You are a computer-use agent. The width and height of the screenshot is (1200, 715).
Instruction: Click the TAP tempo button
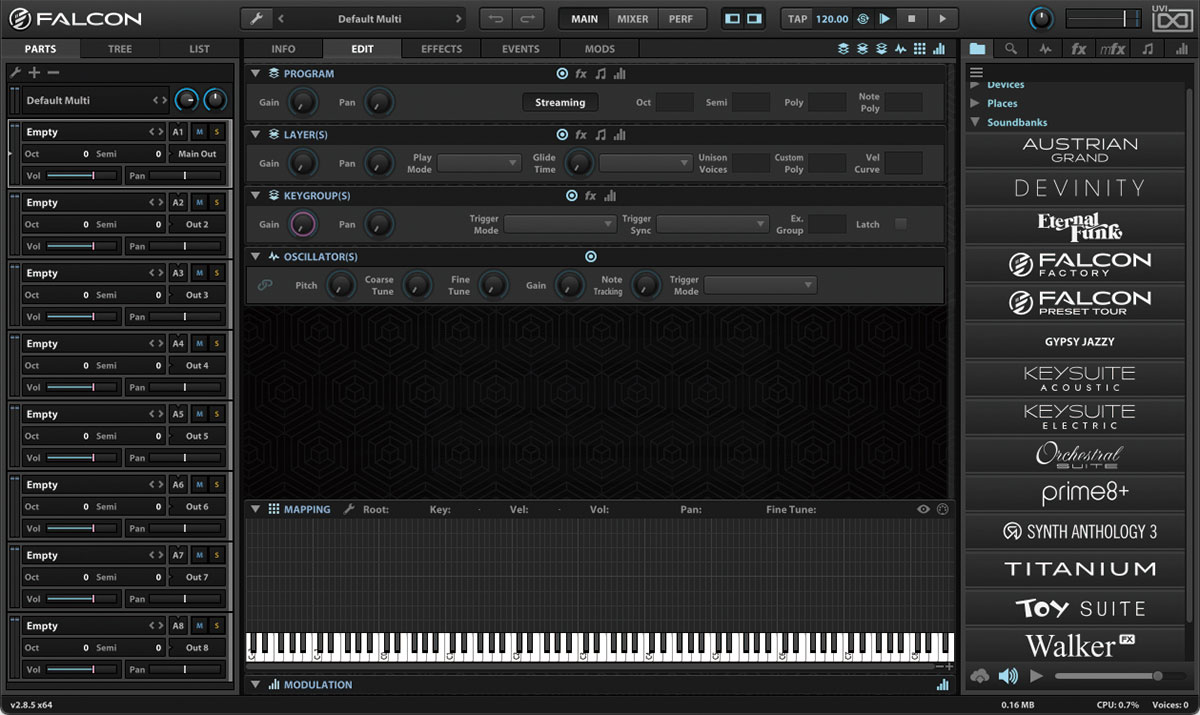click(x=797, y=18)
